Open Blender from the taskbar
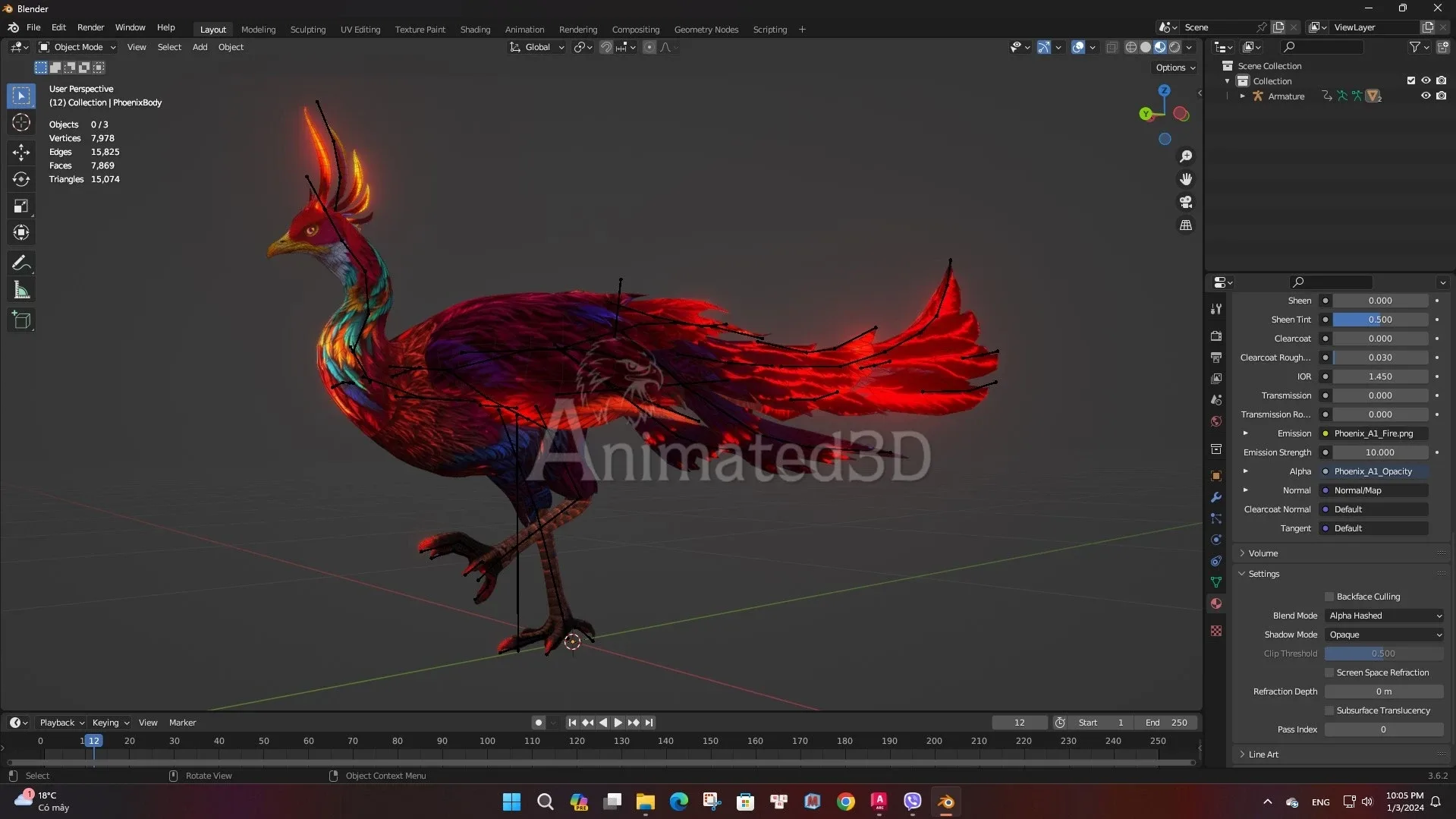 coord(945,802)
